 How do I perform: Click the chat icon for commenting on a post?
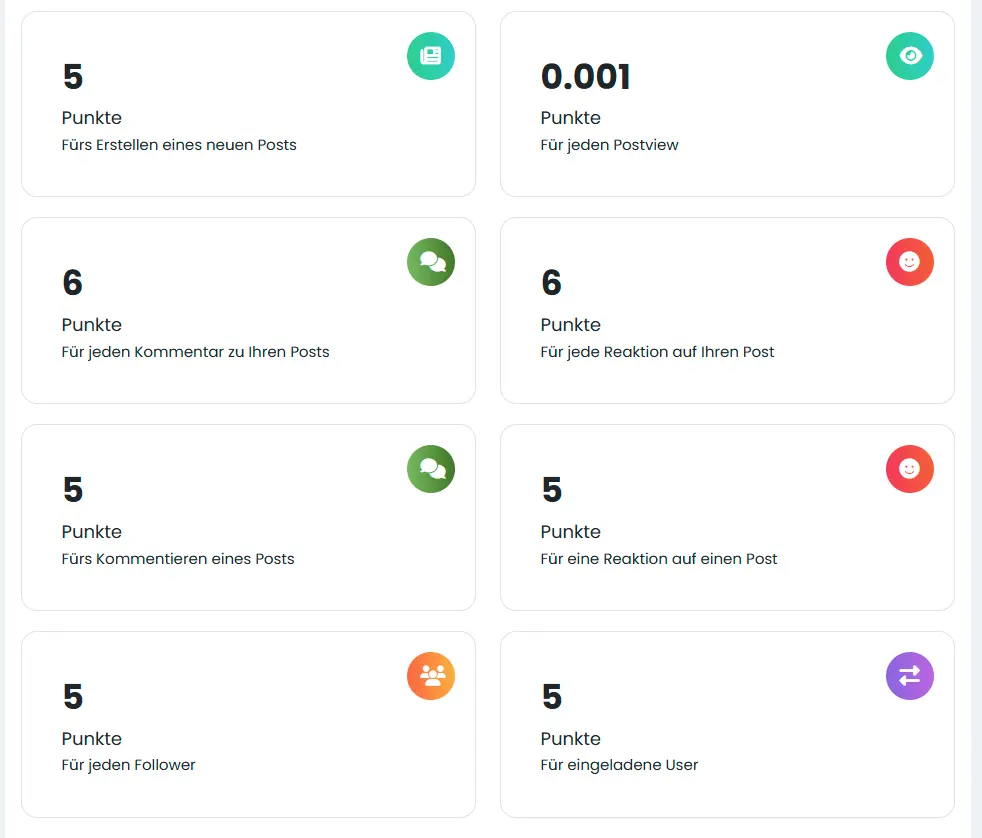pos(431,469)
